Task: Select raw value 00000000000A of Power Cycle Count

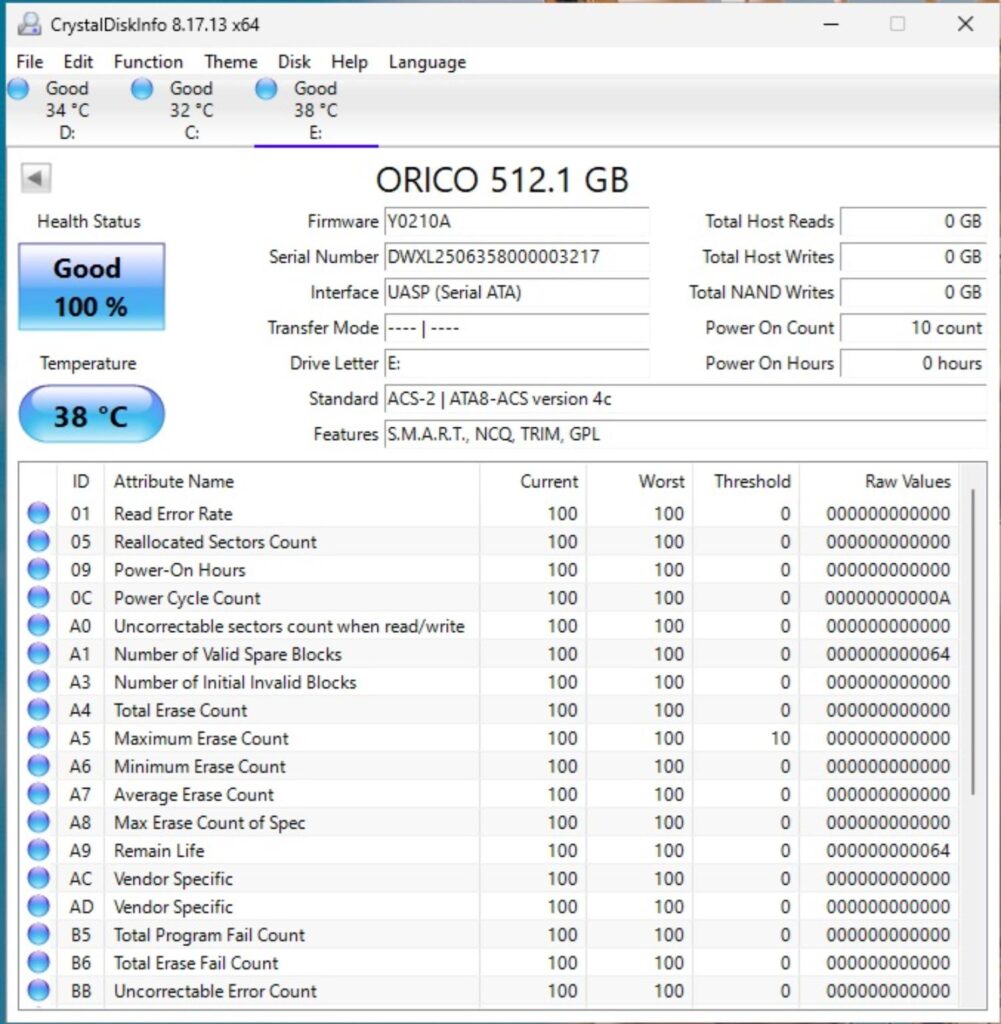Action: pos(887,598)
